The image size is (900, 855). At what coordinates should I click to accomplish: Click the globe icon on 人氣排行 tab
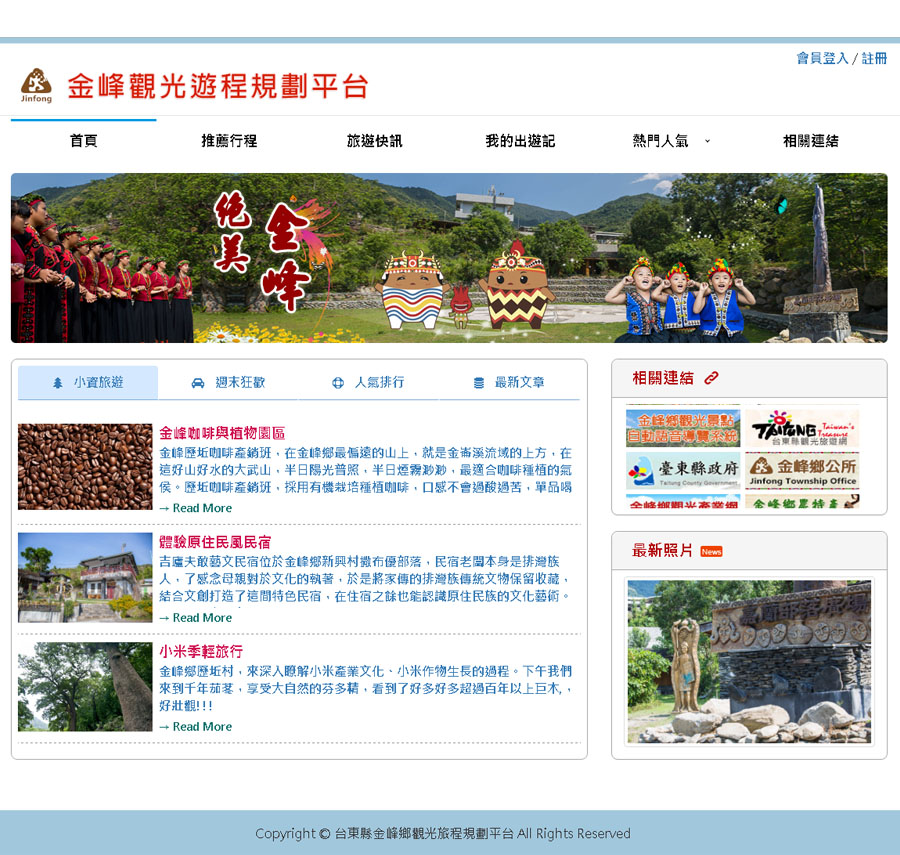point(338,383)
